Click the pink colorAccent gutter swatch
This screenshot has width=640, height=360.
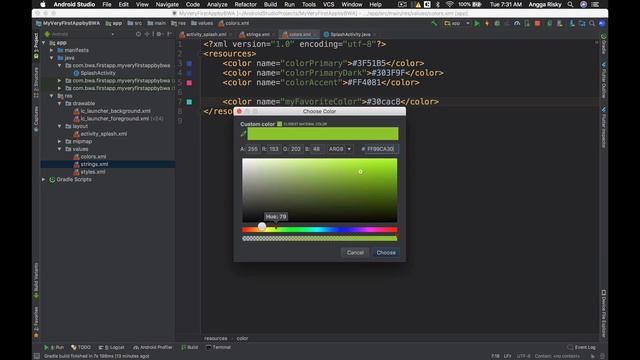tap(189, 83)
